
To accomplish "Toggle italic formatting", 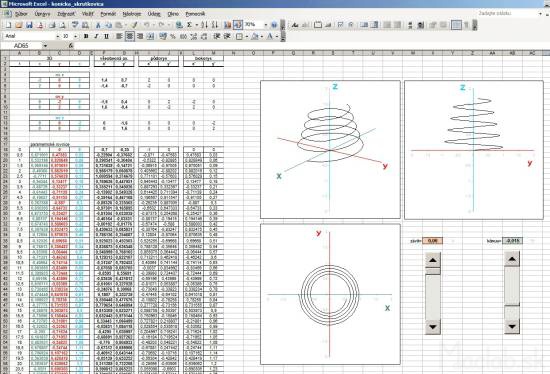I will 96,36.
